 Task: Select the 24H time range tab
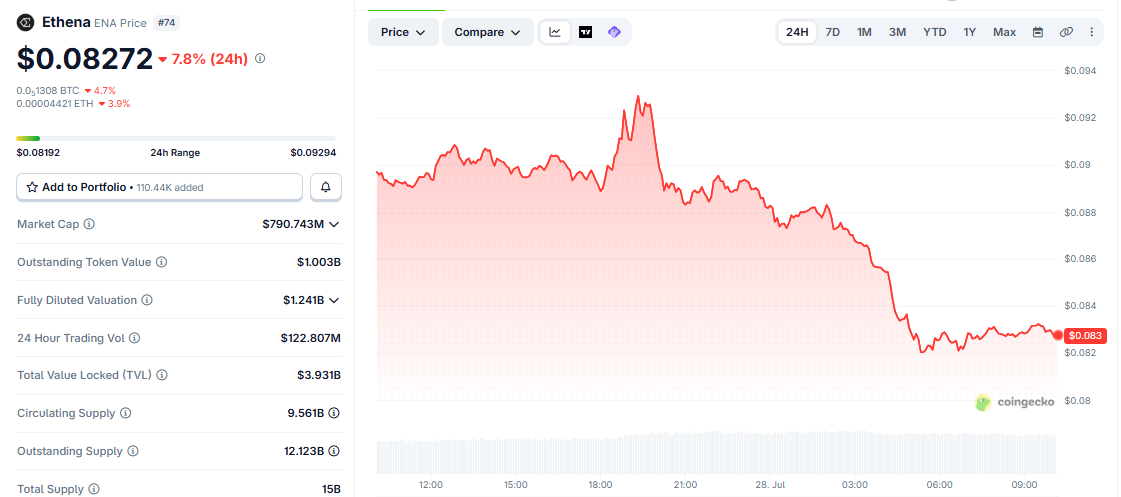coord(797,32)
